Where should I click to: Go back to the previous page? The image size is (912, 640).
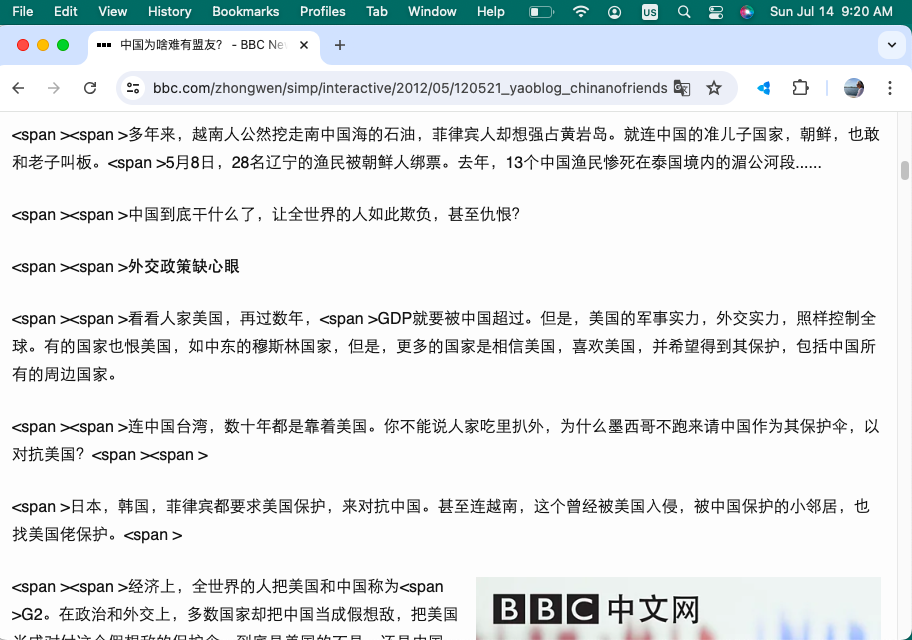pos(19,88)
